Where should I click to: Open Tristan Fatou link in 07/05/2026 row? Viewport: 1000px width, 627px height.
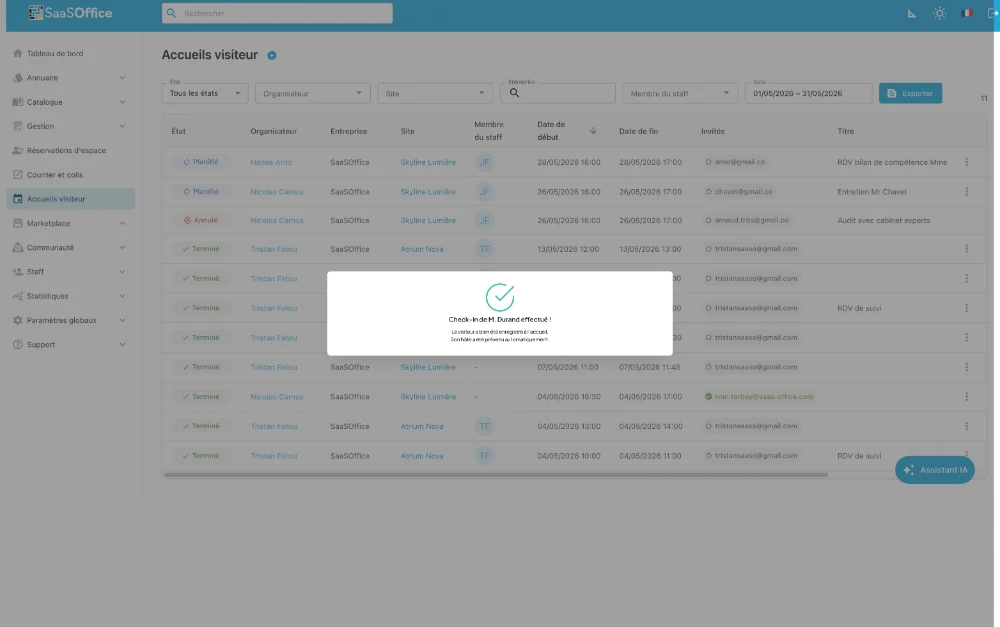(x=274, y=367)
